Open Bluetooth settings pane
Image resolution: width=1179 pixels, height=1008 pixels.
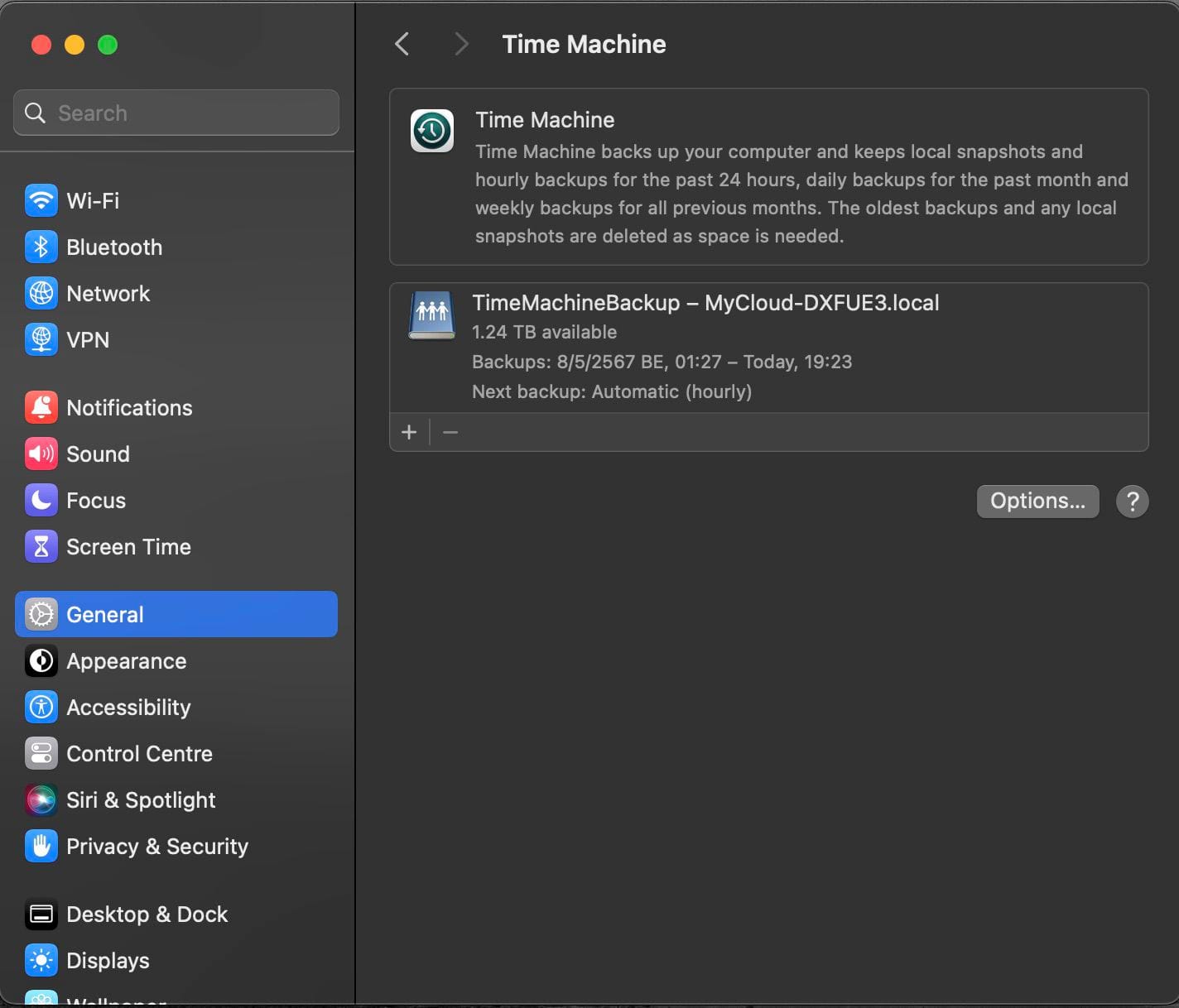(x=176, y=247)
